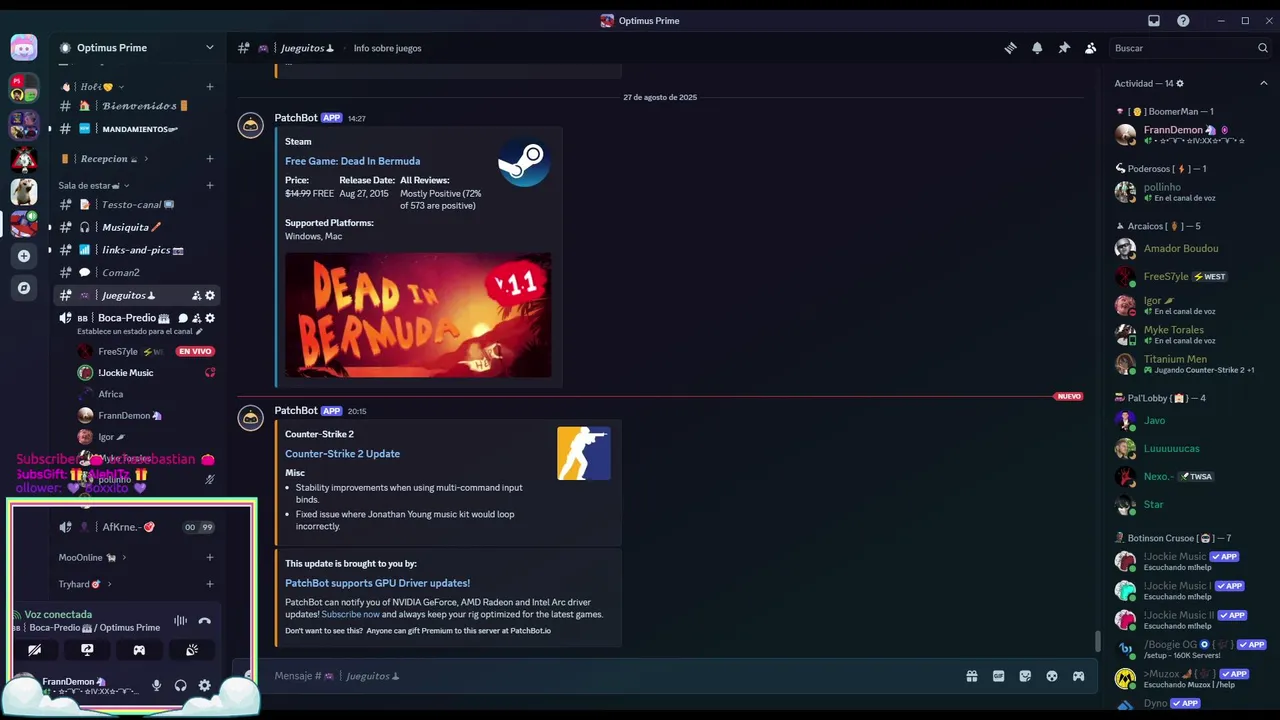Click the message input for Jueguitos
This screenshot has height=720, width=1280.
coord(610,676)
